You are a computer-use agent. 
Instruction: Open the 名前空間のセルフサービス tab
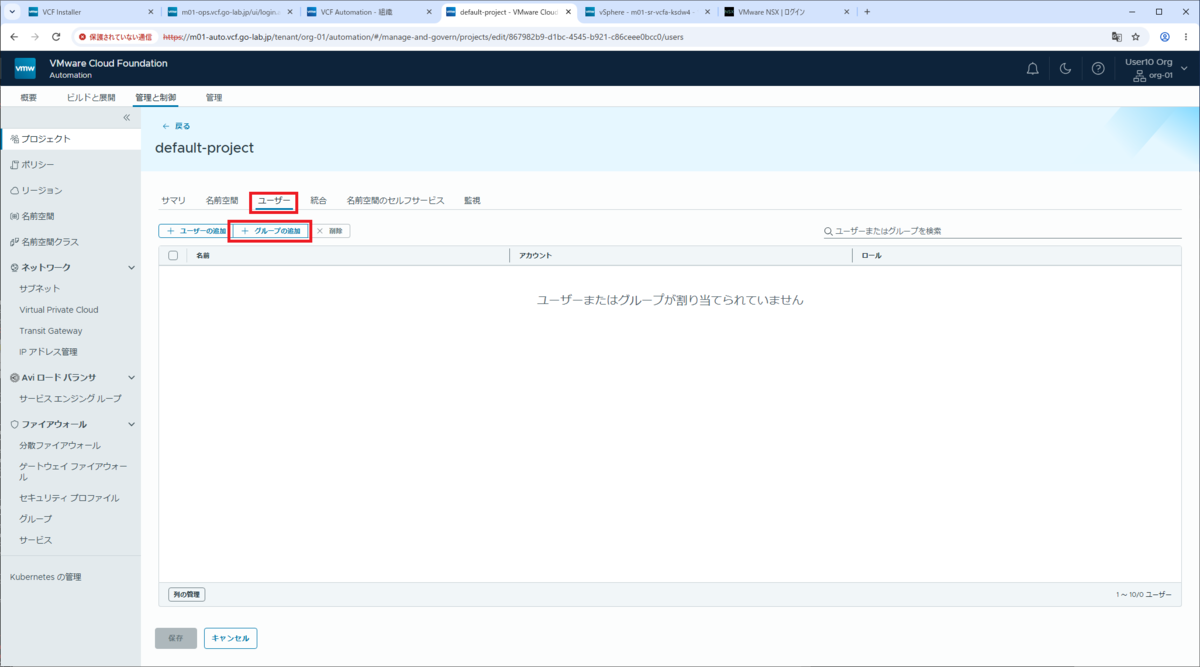395,201
